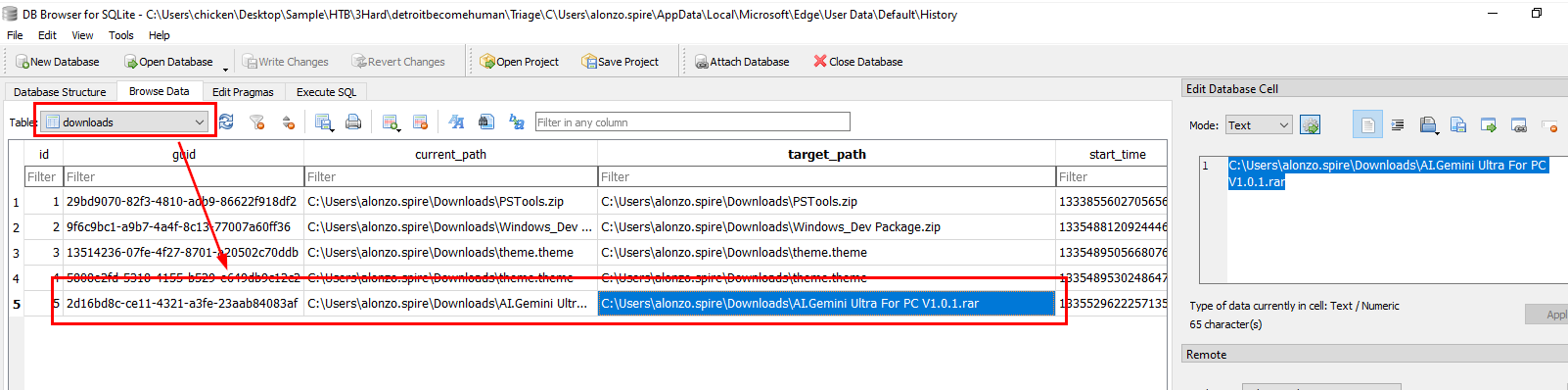Image resolution: width=1568 pixels, height=390 pixels.
Task: Click the binoculars find icon
Action: tap(486, 122)
